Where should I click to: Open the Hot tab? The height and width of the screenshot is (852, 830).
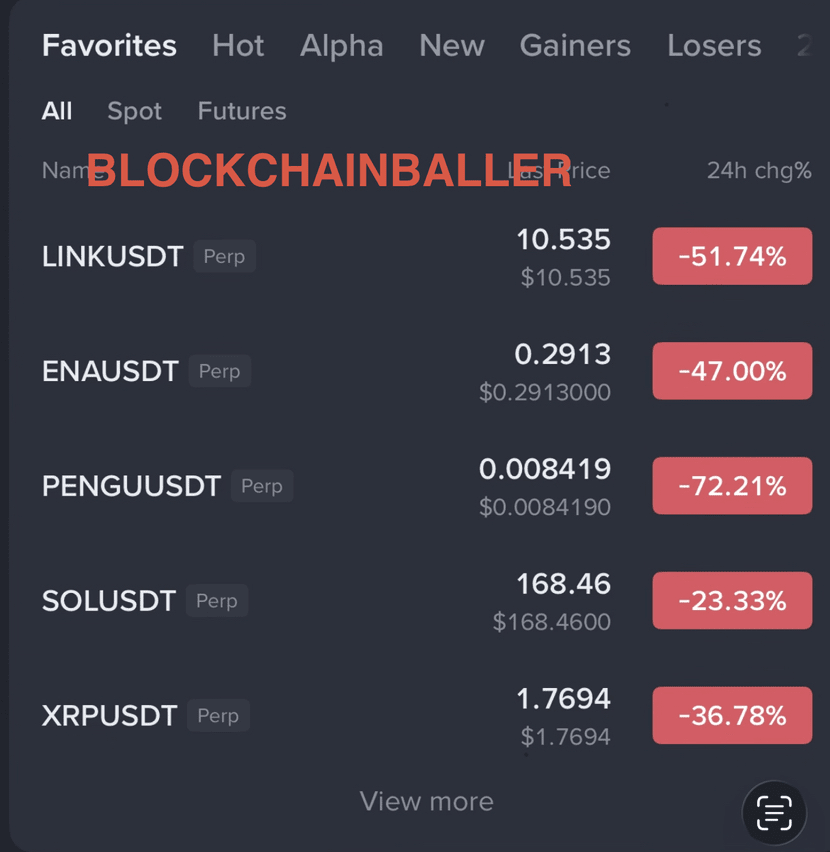[x=238, y=46]
